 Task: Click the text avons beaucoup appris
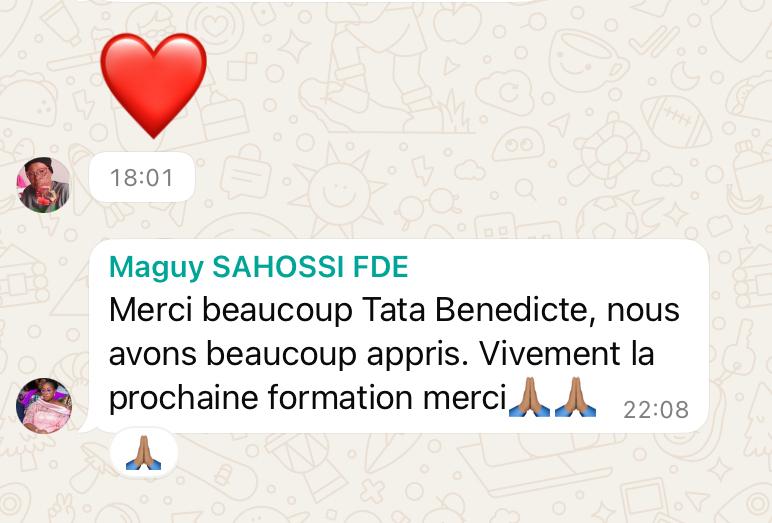tap(288, 355)
